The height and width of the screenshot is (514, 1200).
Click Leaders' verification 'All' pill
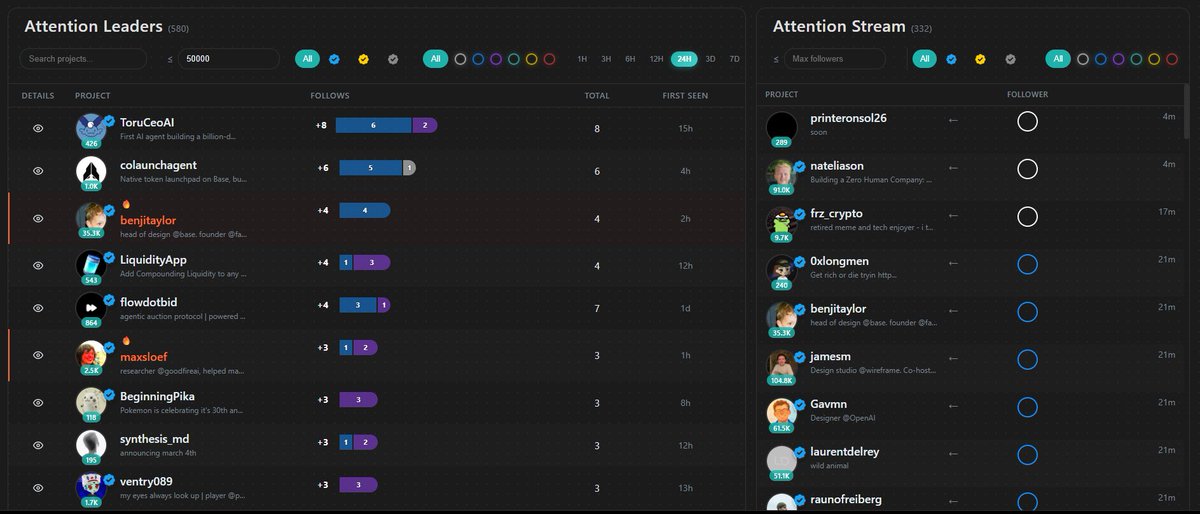pos(308,59)
